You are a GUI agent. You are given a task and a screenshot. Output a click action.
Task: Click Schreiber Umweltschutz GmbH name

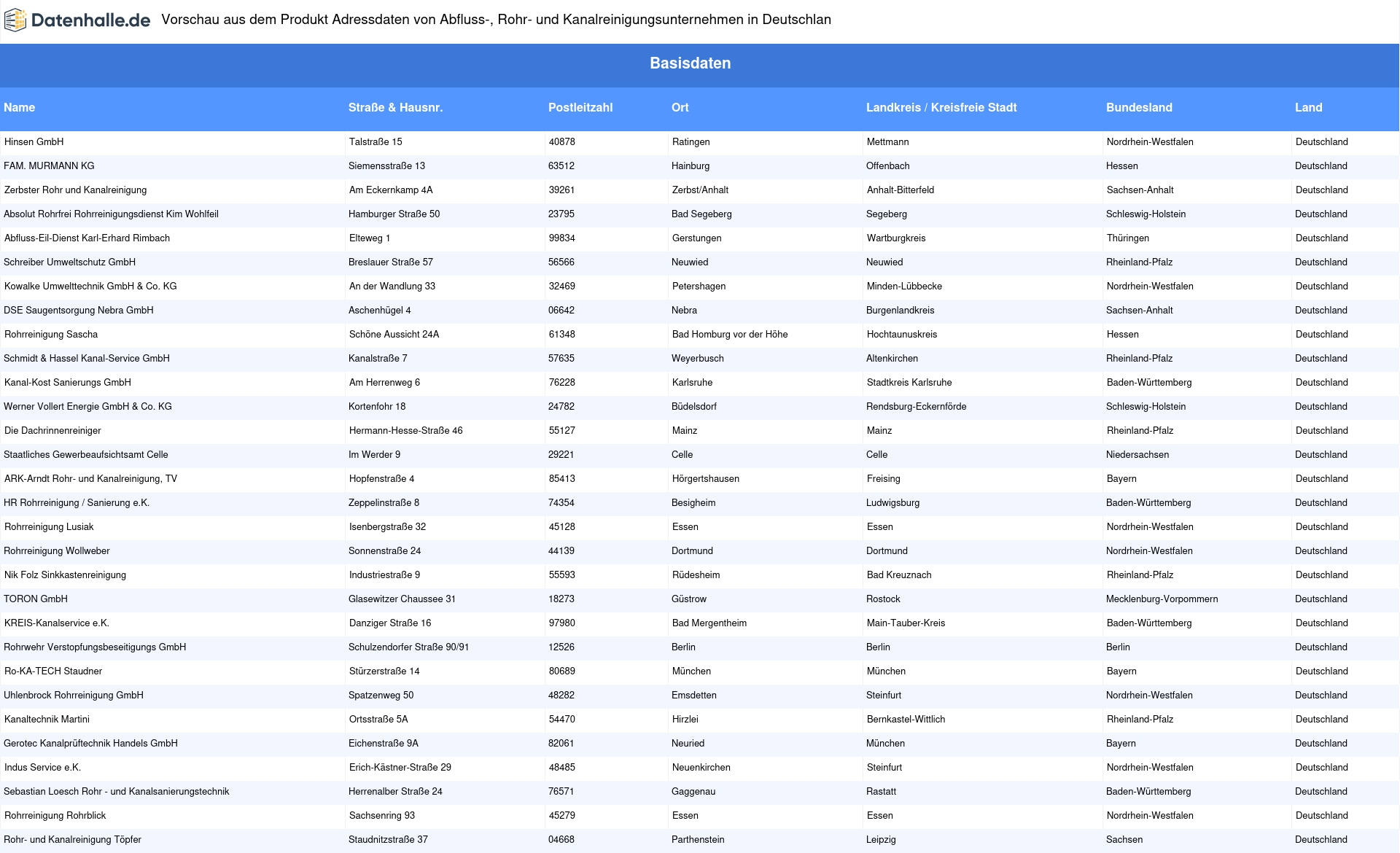point(69,262)
